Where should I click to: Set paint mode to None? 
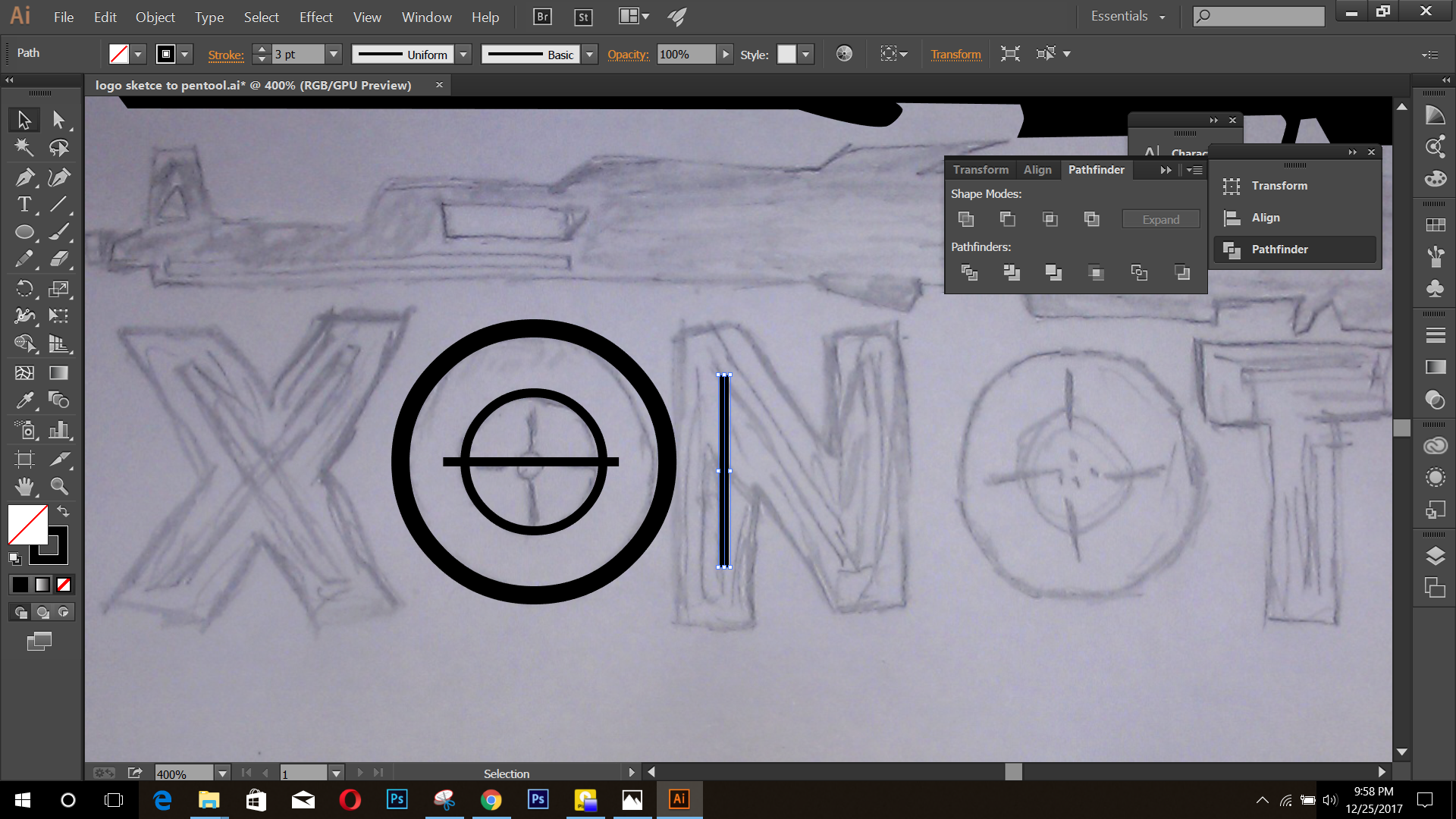[64, 585]
